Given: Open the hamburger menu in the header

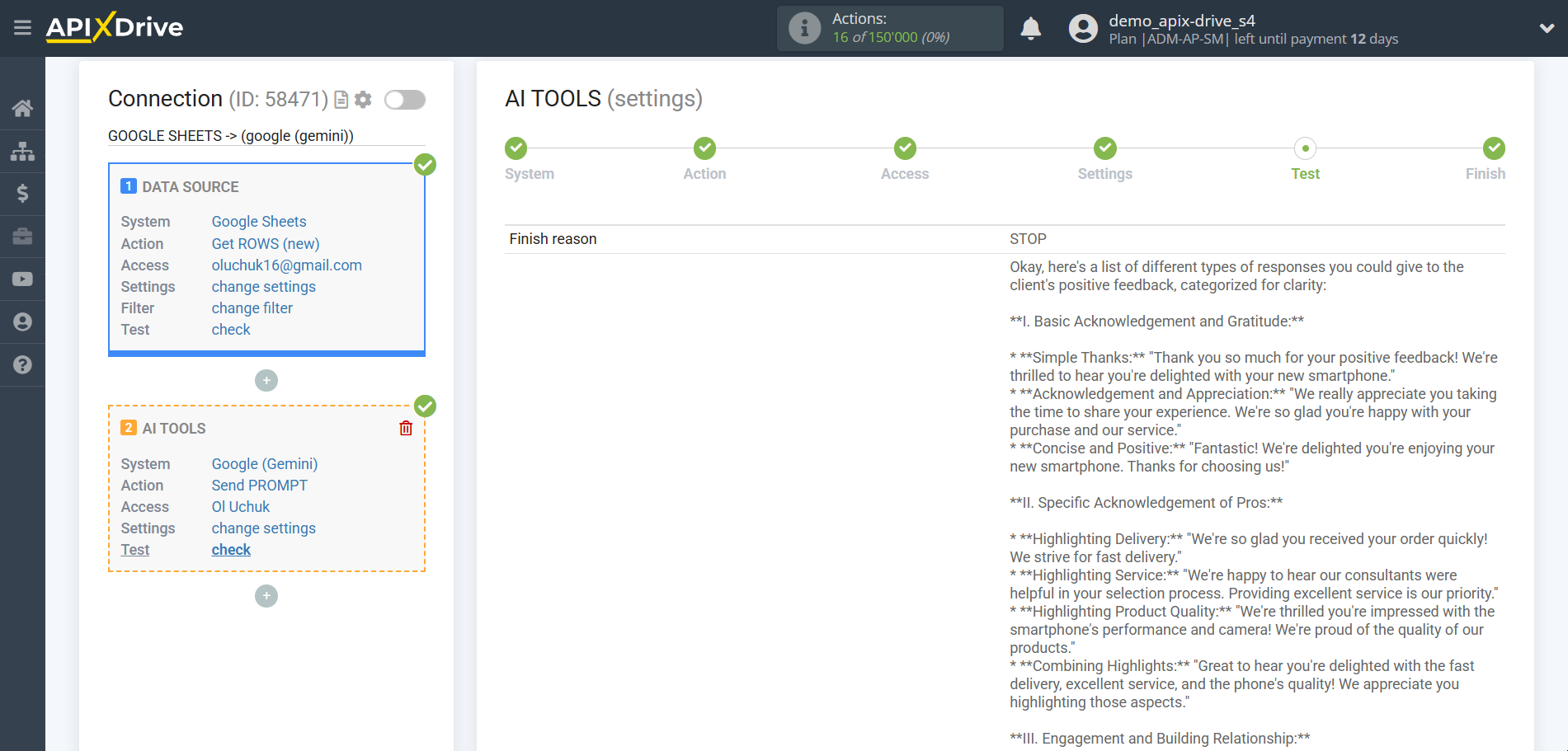Looking at the screenshot, I should click(22, 28).
